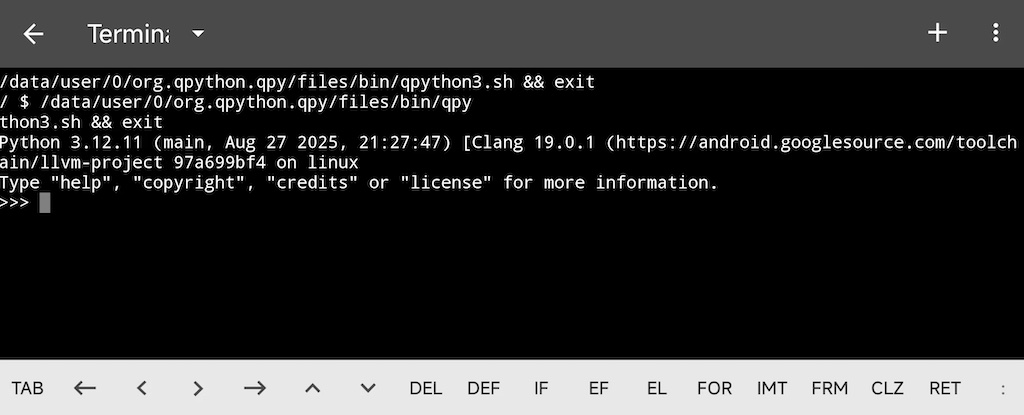Insert DEF keyword shortcut
This screenshot has width=1024, height=415.
click(x=483, y=388)
